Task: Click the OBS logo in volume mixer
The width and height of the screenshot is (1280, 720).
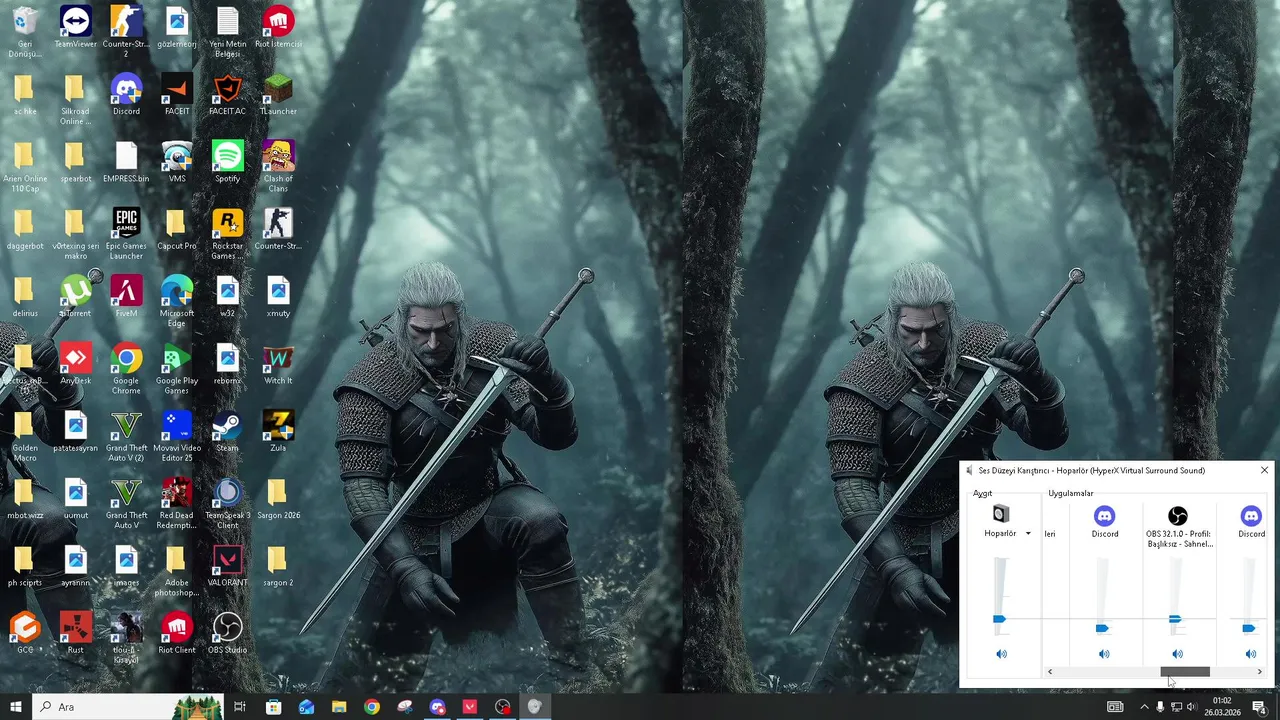Action: coord(1178,516)
